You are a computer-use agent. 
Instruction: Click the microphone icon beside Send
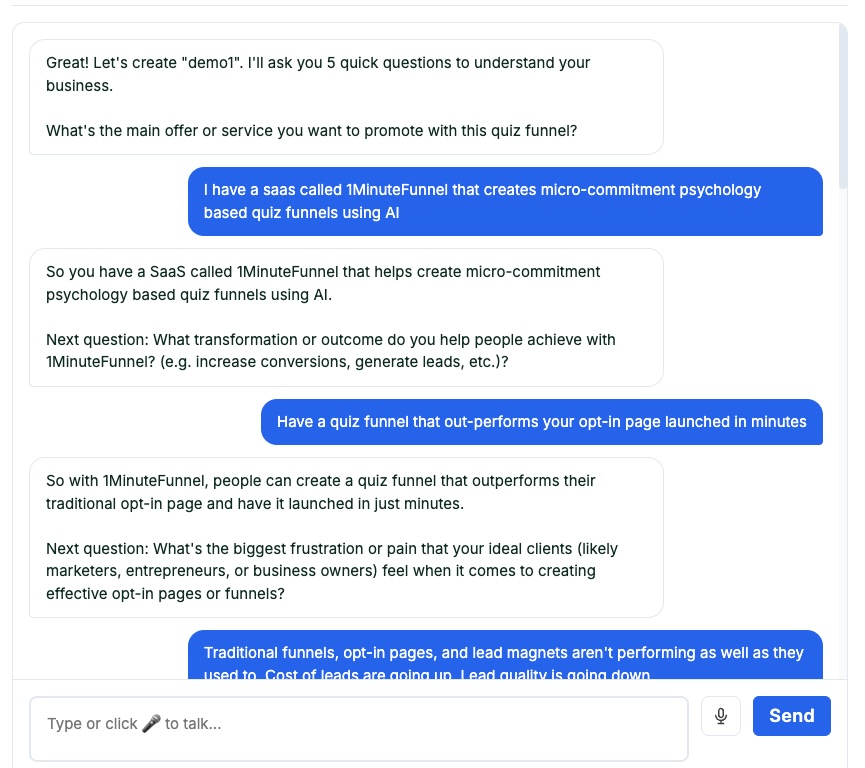[x=721, y=716]
